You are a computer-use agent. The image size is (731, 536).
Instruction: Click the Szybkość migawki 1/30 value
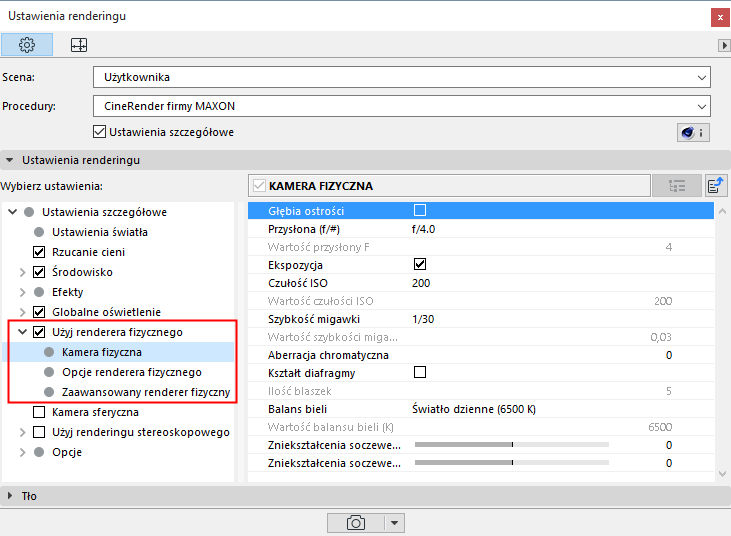click(x=423, y=319)
